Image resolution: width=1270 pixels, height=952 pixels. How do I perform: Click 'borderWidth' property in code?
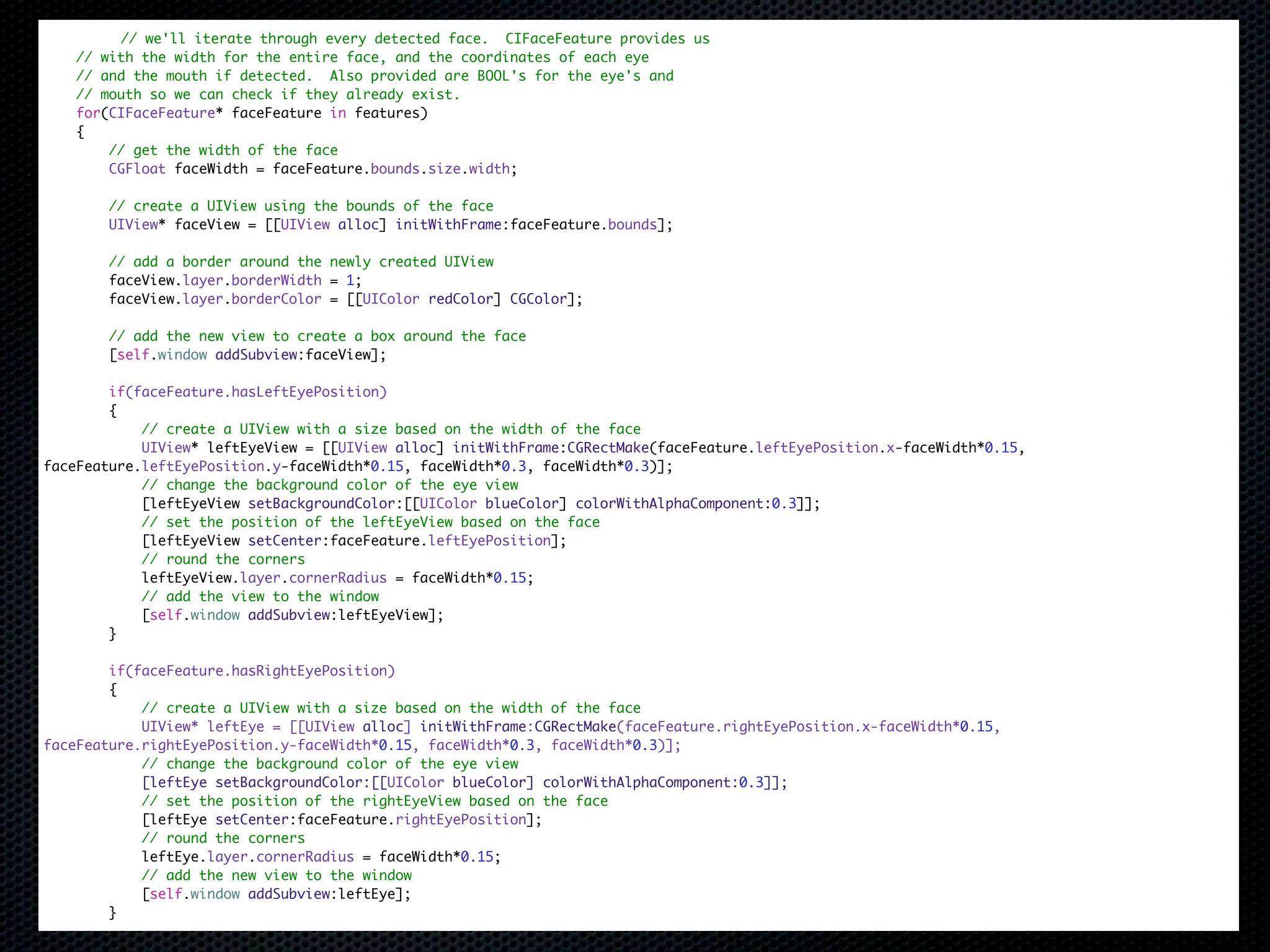pyautogui.click(x=276, y=280)
